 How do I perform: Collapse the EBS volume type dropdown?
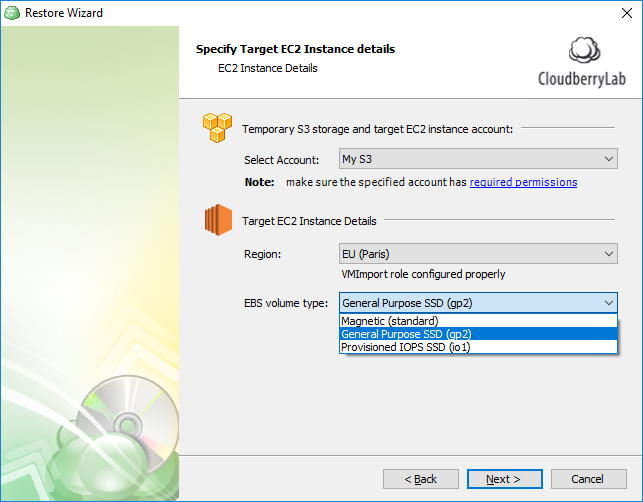point(609,303)
